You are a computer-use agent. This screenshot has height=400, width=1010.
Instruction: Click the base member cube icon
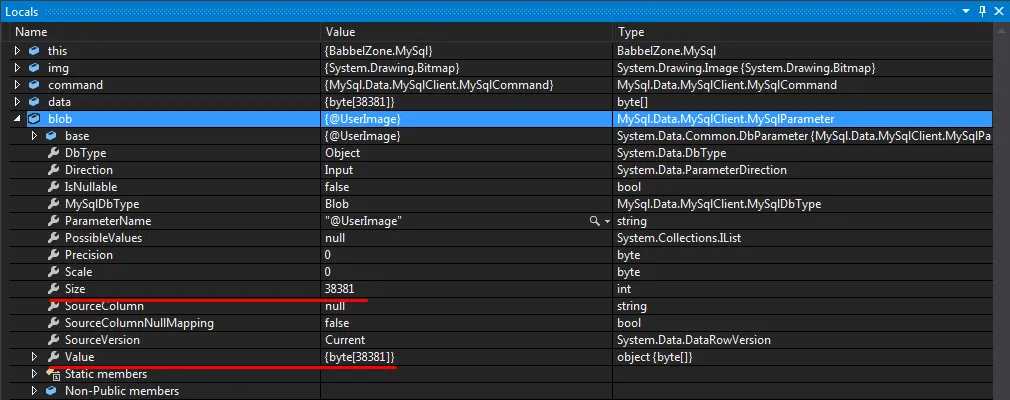pos(52,136)
